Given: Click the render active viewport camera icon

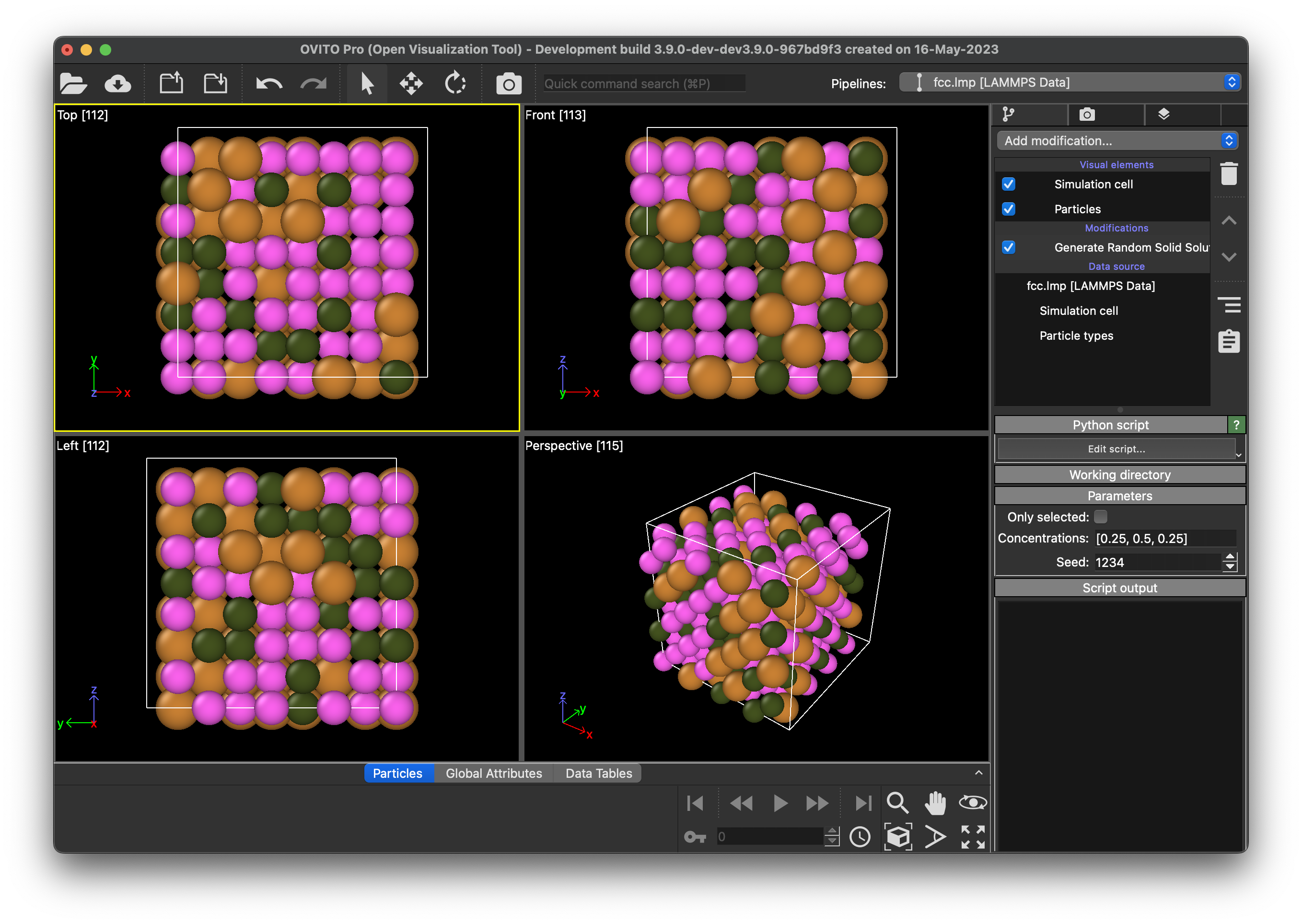Looking at the screenshot, I should (508, 84).
